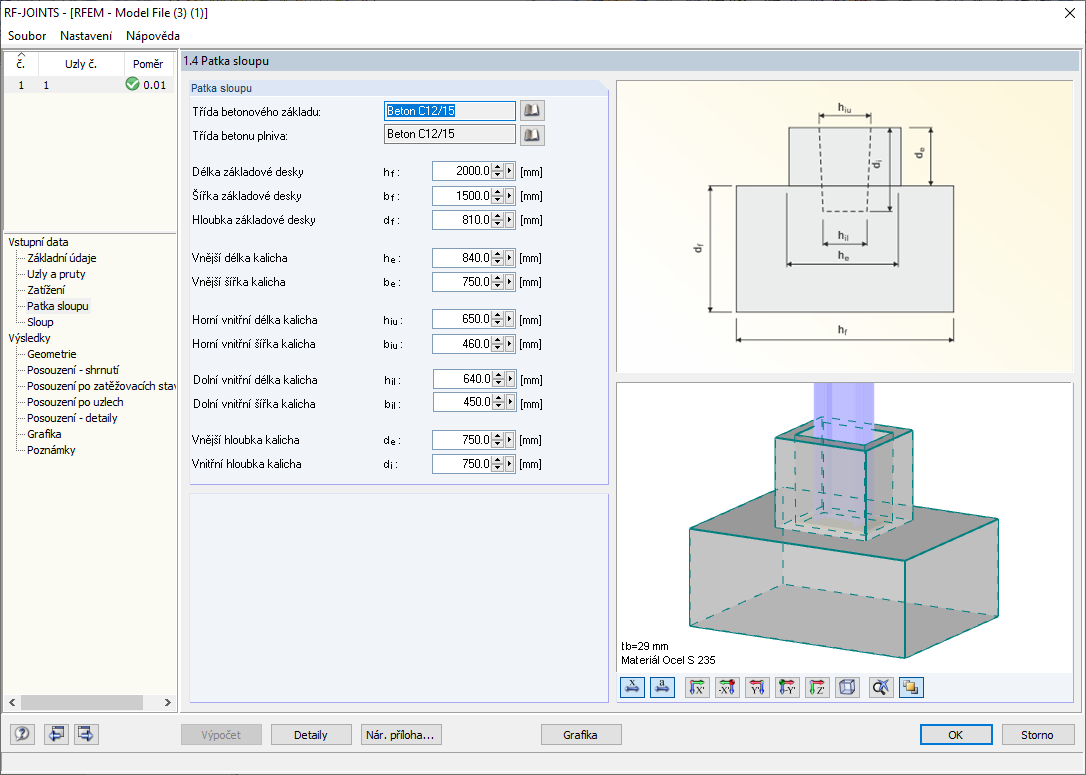Open Geometrie under Výsledky

pos(51,354)
